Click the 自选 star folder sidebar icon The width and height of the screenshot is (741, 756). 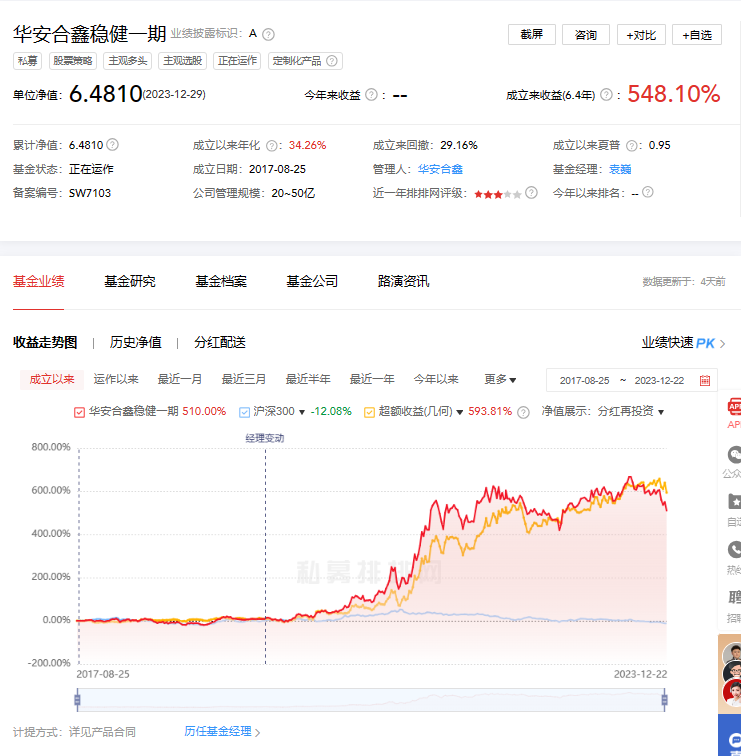734,501
